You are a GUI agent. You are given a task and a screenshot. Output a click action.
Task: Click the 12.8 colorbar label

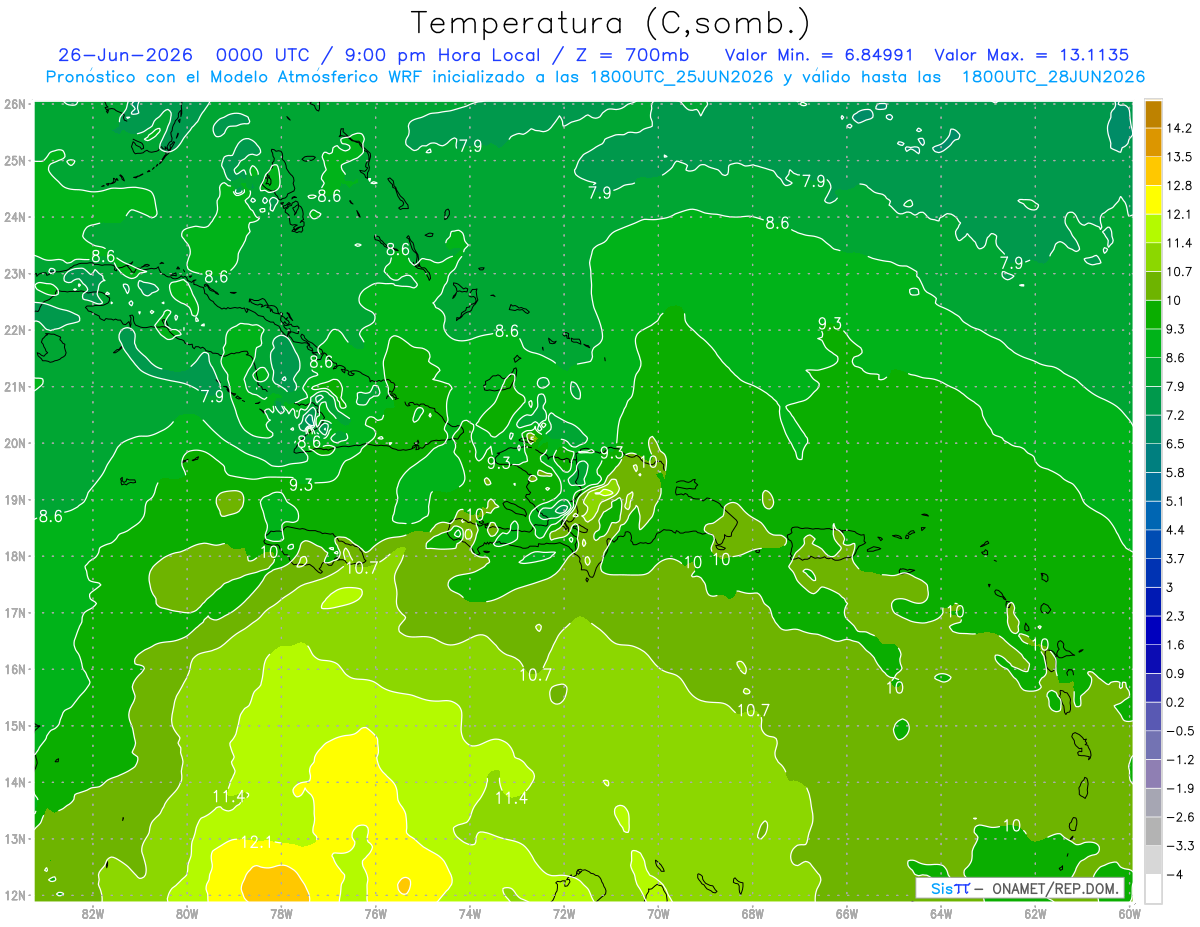[1180, 185]
